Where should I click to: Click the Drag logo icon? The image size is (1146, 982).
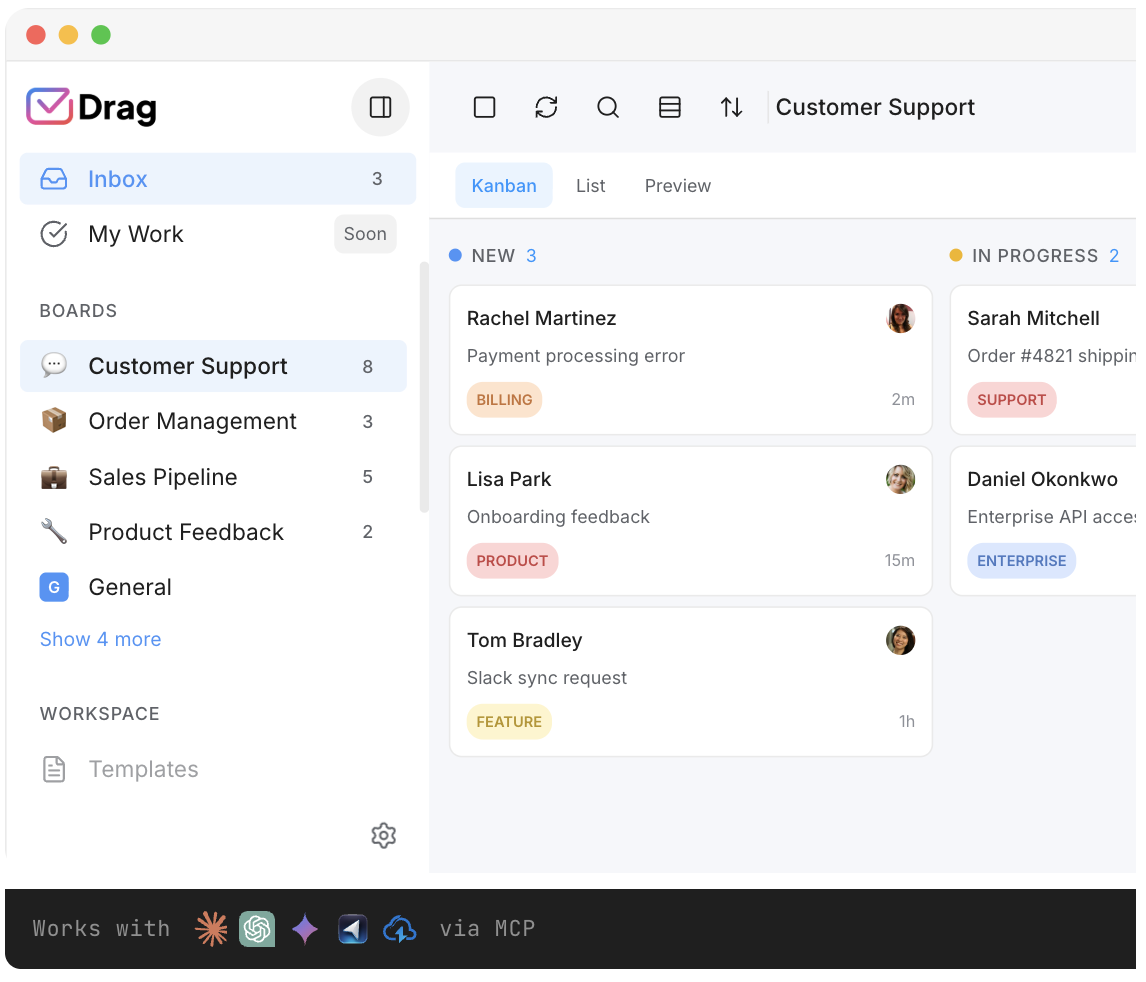[x=49, y=107]
